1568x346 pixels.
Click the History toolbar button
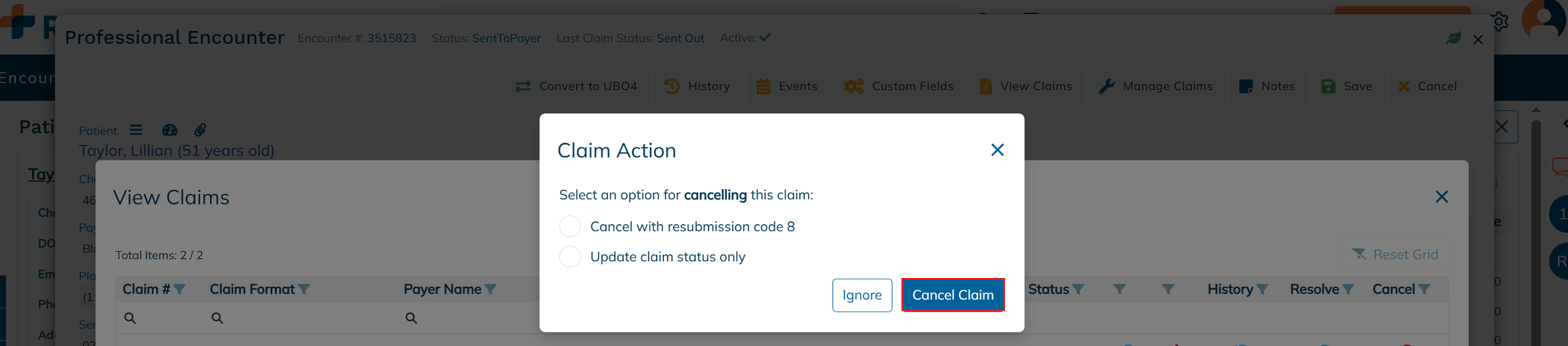[x=698, y=86]
